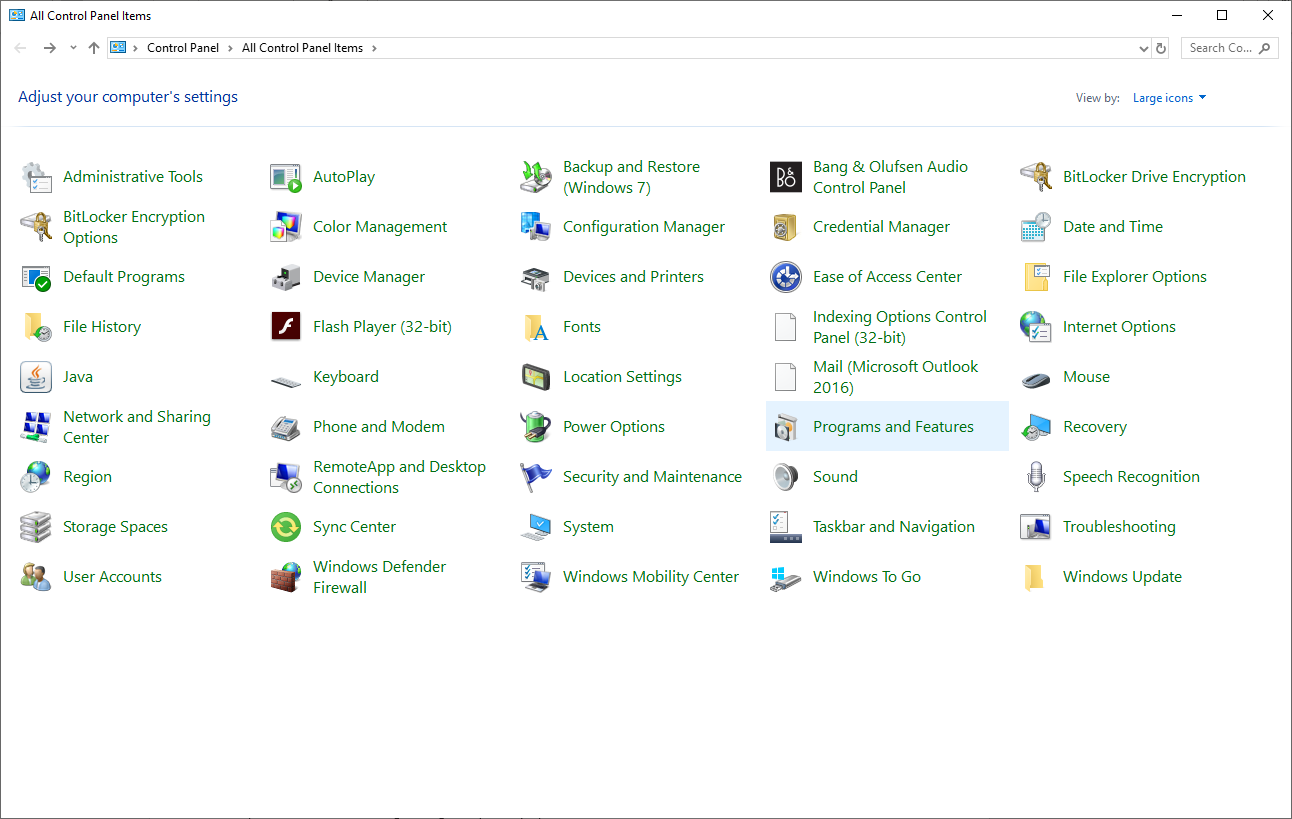Open the Programs and Features icon

[786, 427]
